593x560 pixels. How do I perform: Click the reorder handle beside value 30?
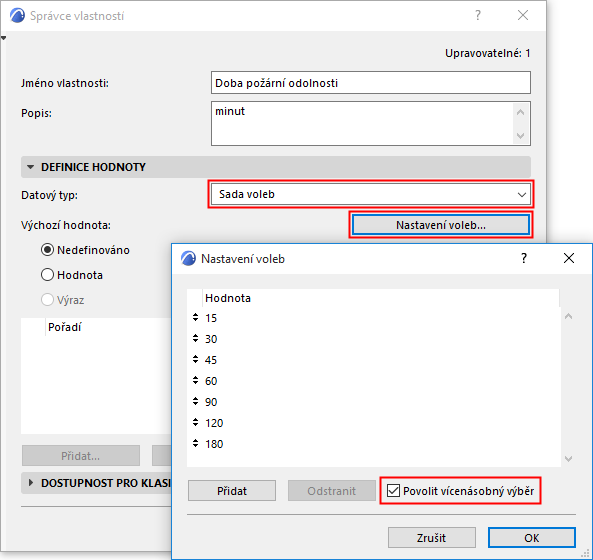pos(195,338)
